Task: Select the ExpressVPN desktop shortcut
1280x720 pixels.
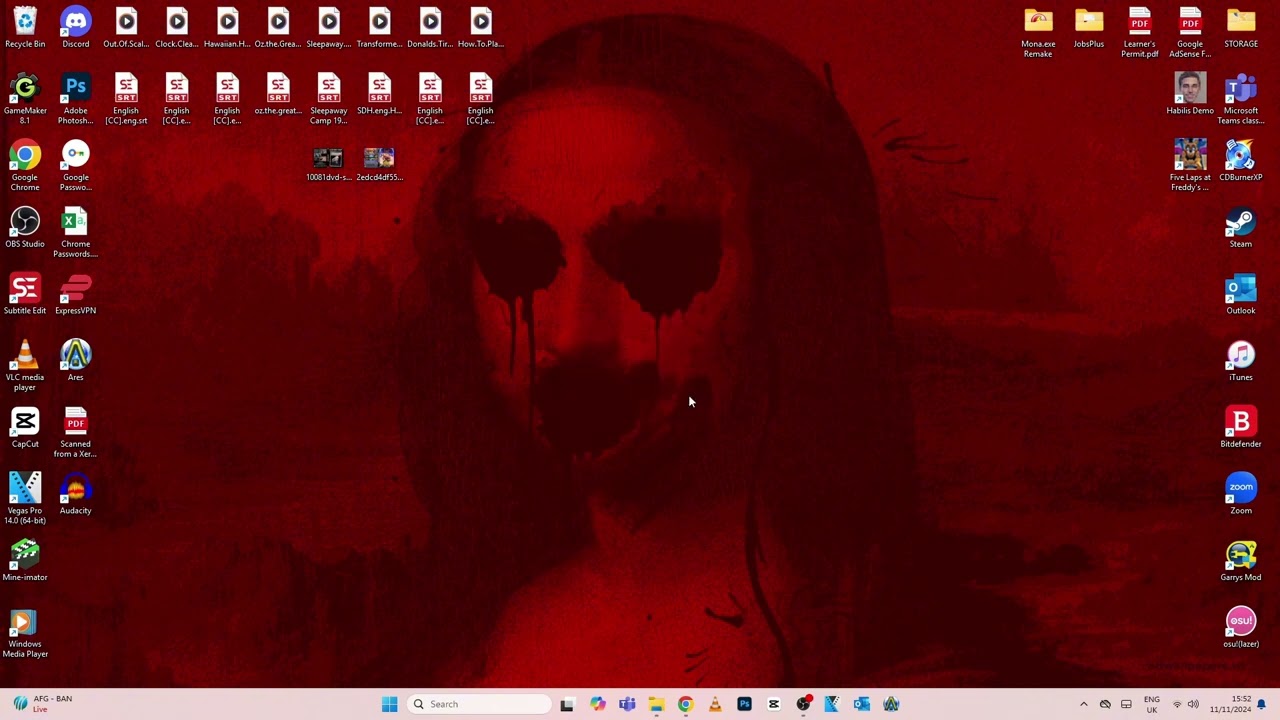Action: 75,295
